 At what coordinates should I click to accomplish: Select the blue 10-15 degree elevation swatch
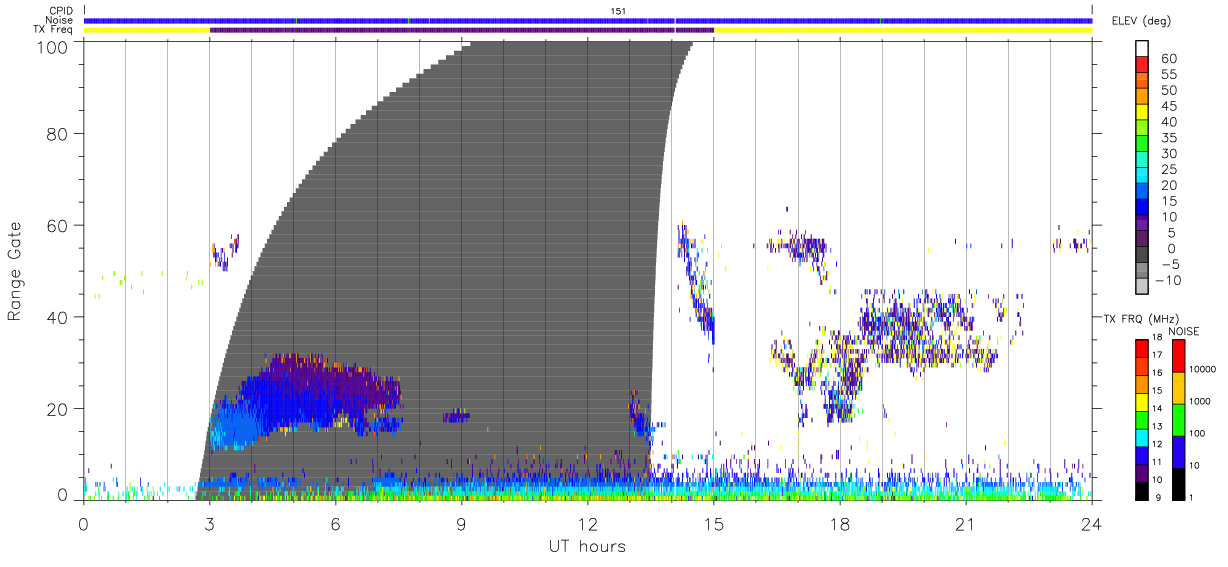coord(1142,208)
